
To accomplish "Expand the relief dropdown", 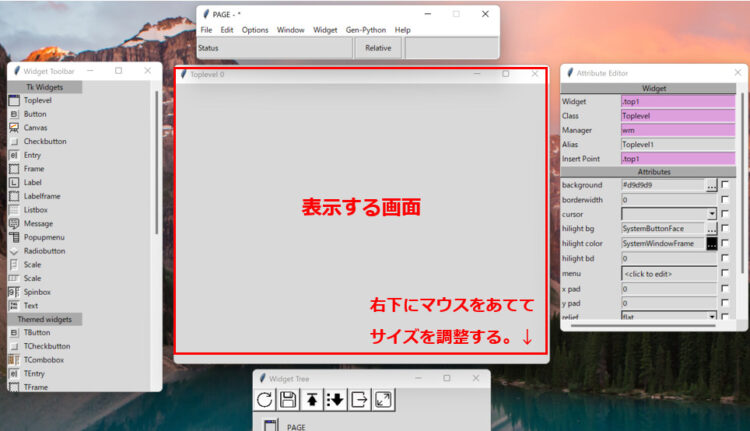I will (712, 317).
